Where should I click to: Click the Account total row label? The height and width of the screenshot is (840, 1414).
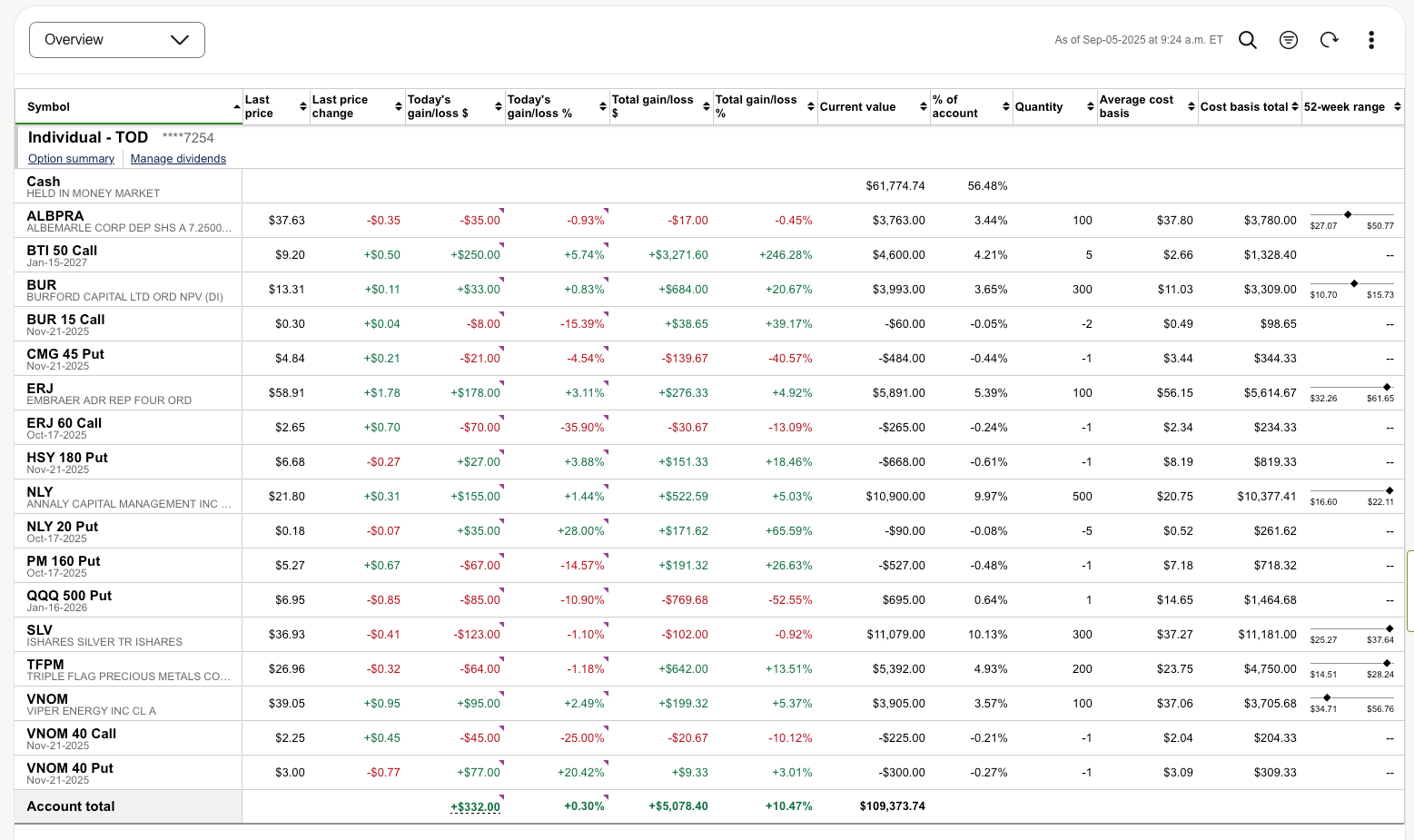[x=71, y=806]
